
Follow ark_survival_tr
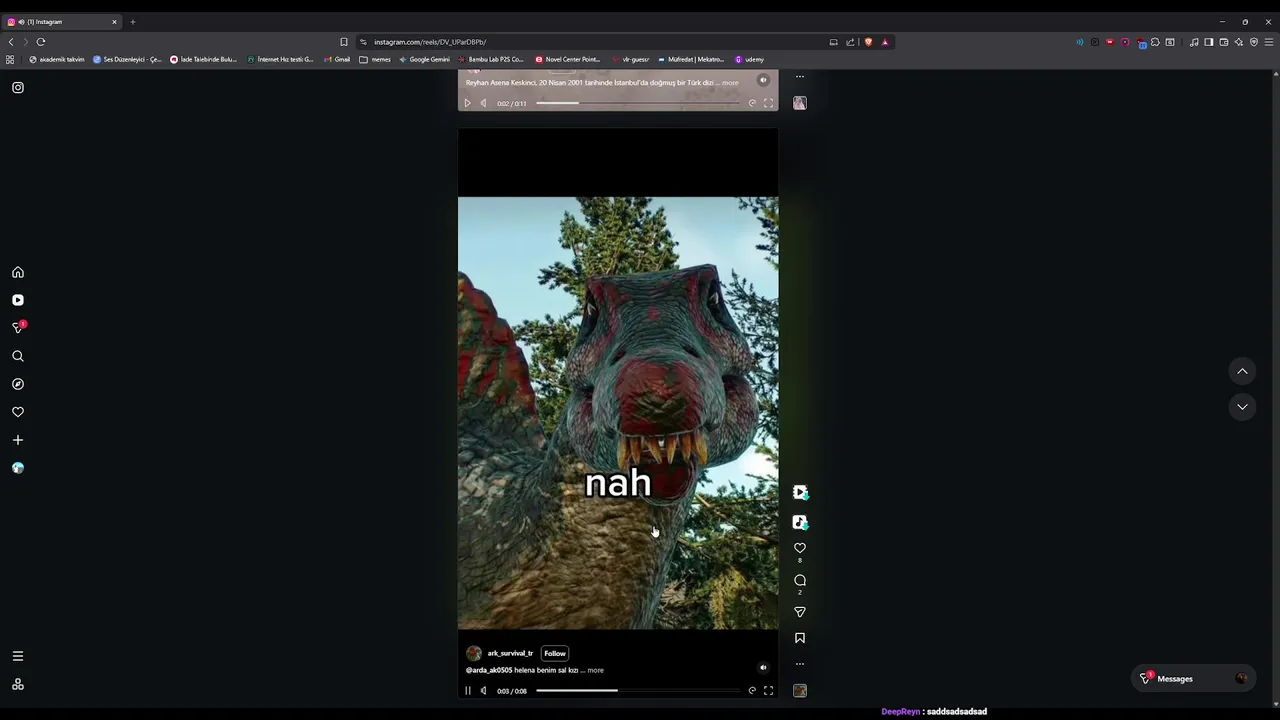(555, 653)
